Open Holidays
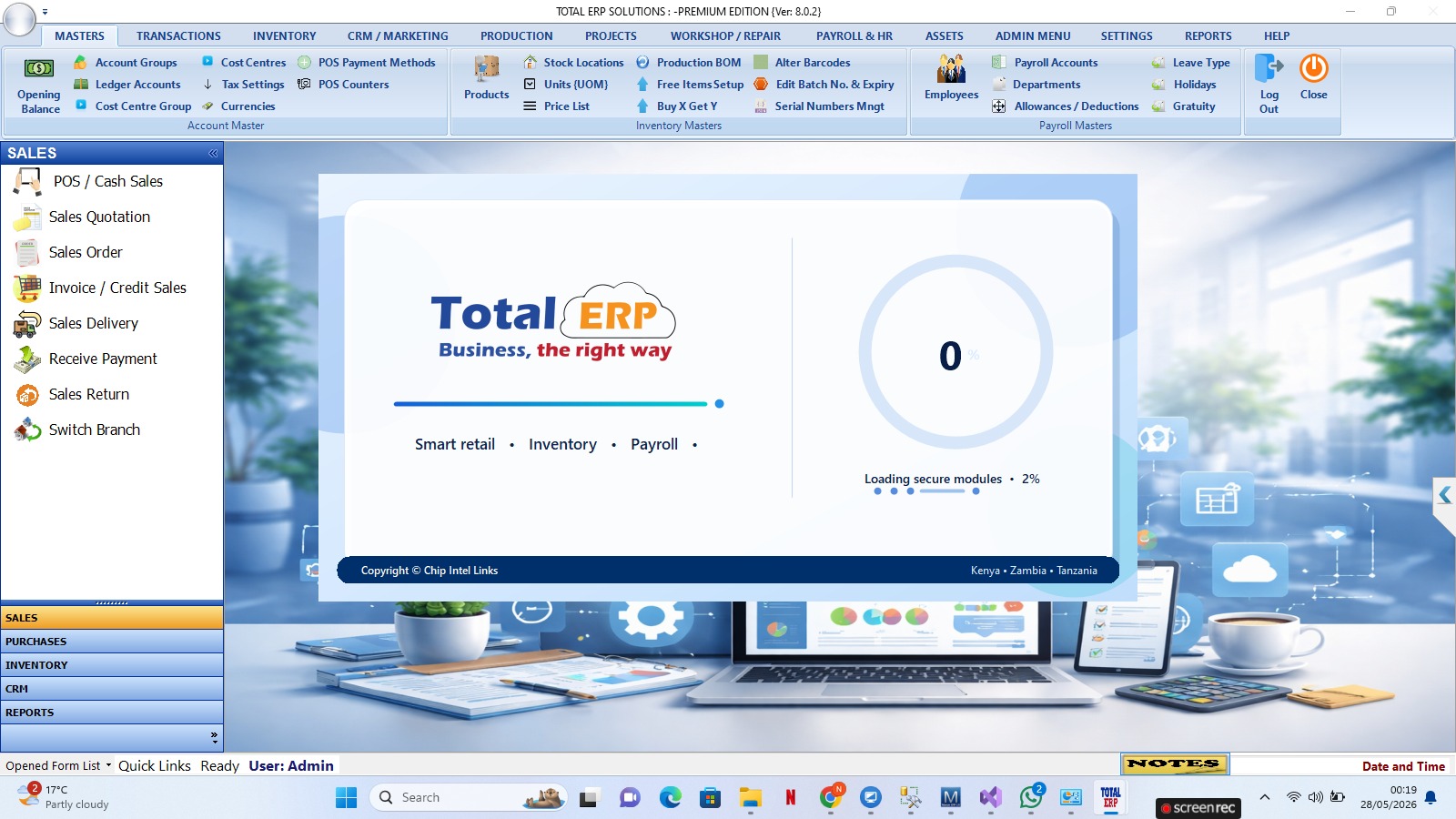 pos(1184,85)
